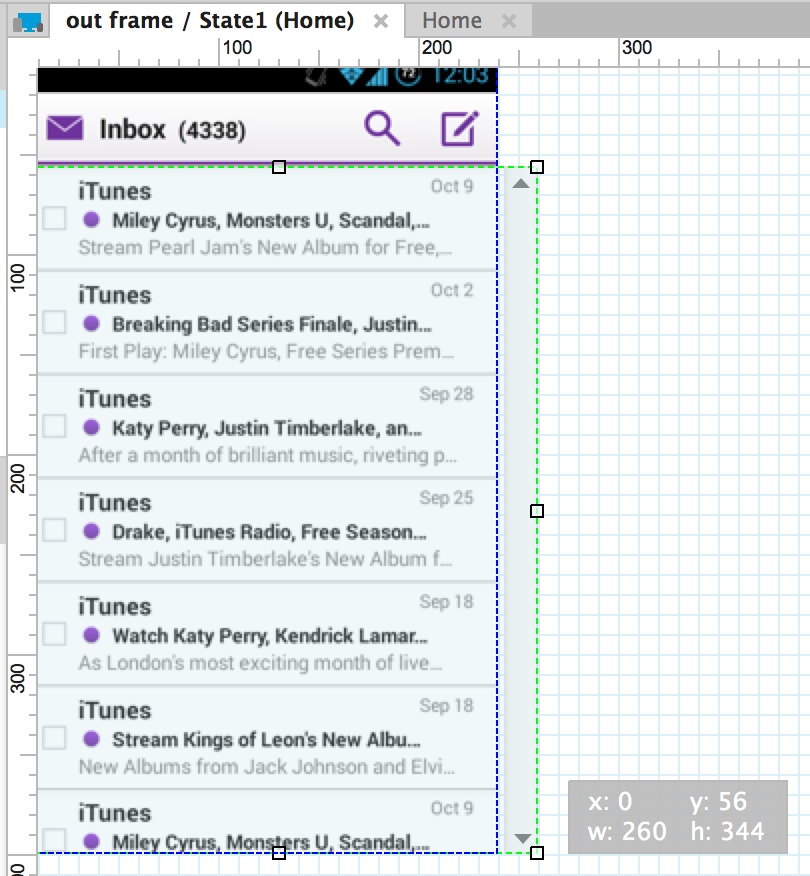Click the Wi-Fi icon in phone status bar
Image resolution: width=810 pixels, height=876 pixels.
tap(352, 76)
